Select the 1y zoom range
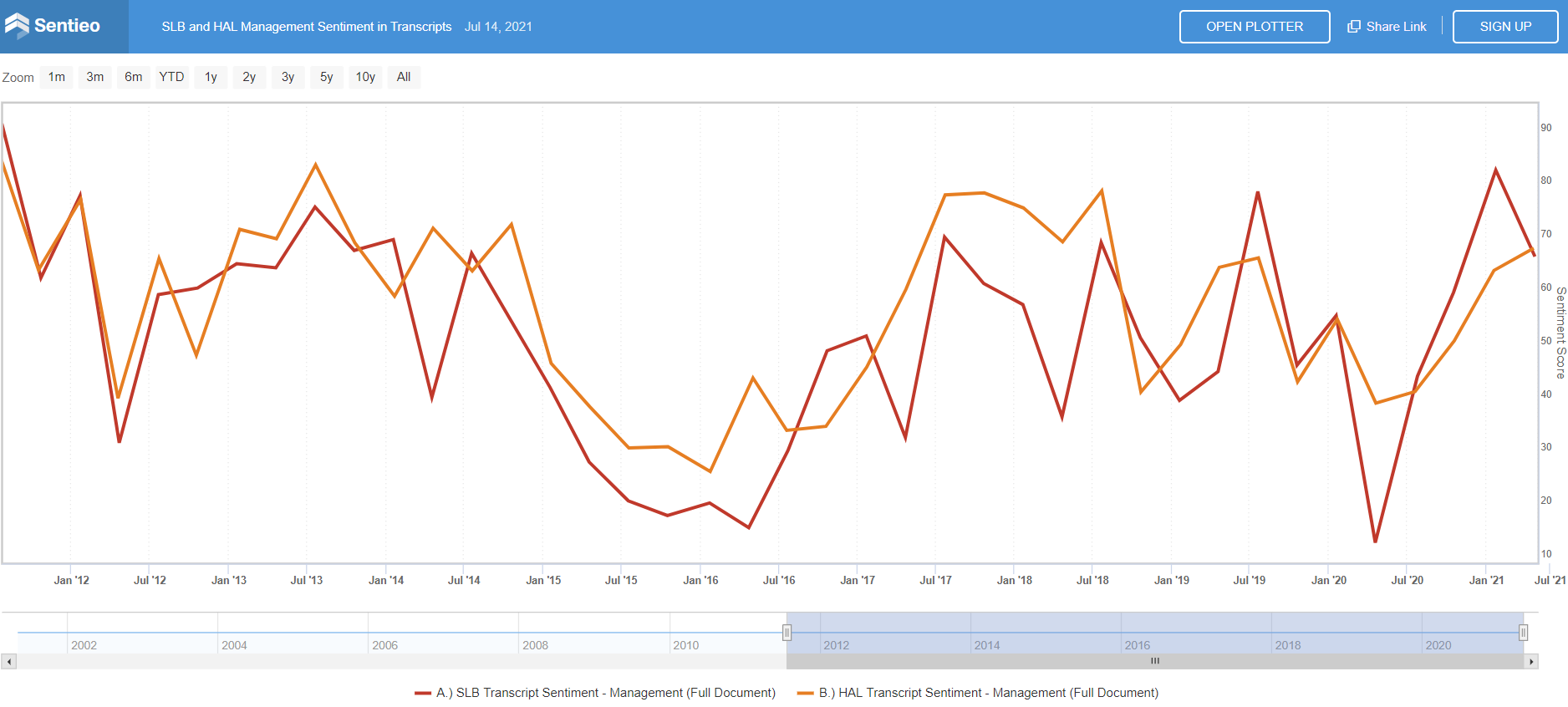The image size is (1568, 707). [x=211, y=77]
